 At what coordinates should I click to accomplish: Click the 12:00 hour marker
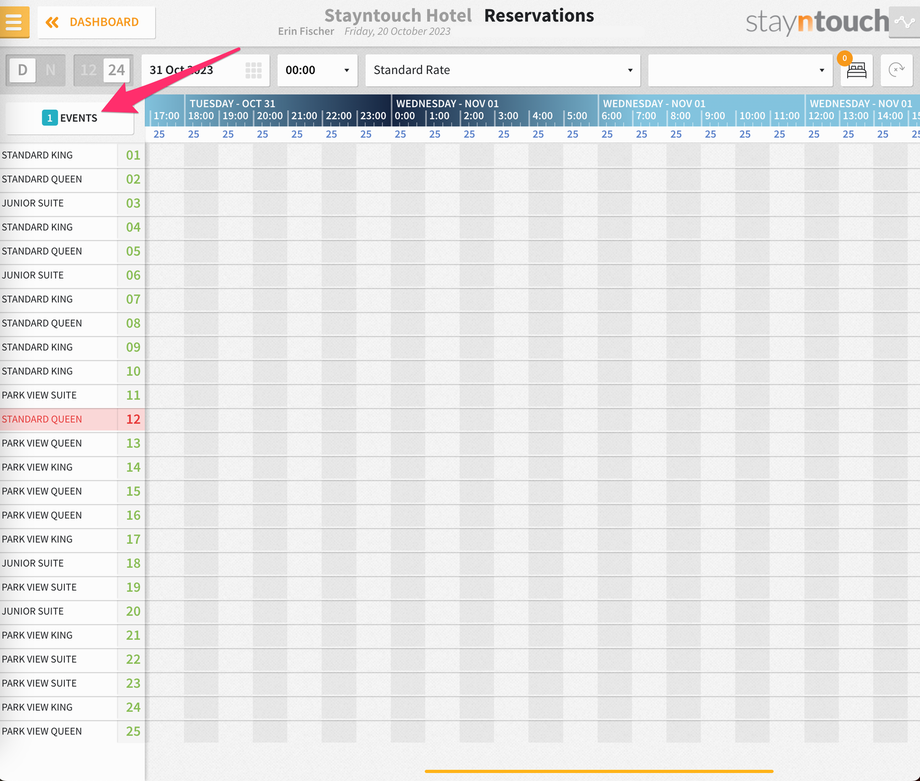point(821,117)
